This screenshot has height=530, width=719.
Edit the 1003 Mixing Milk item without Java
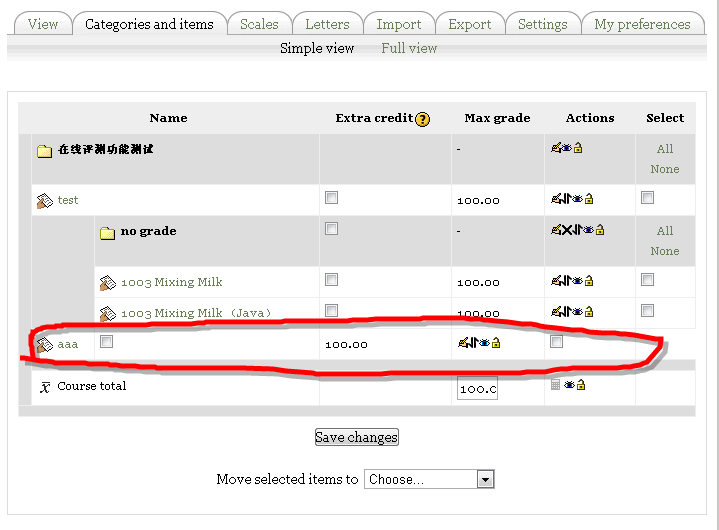pyautogui.click(x=556, y=281)
